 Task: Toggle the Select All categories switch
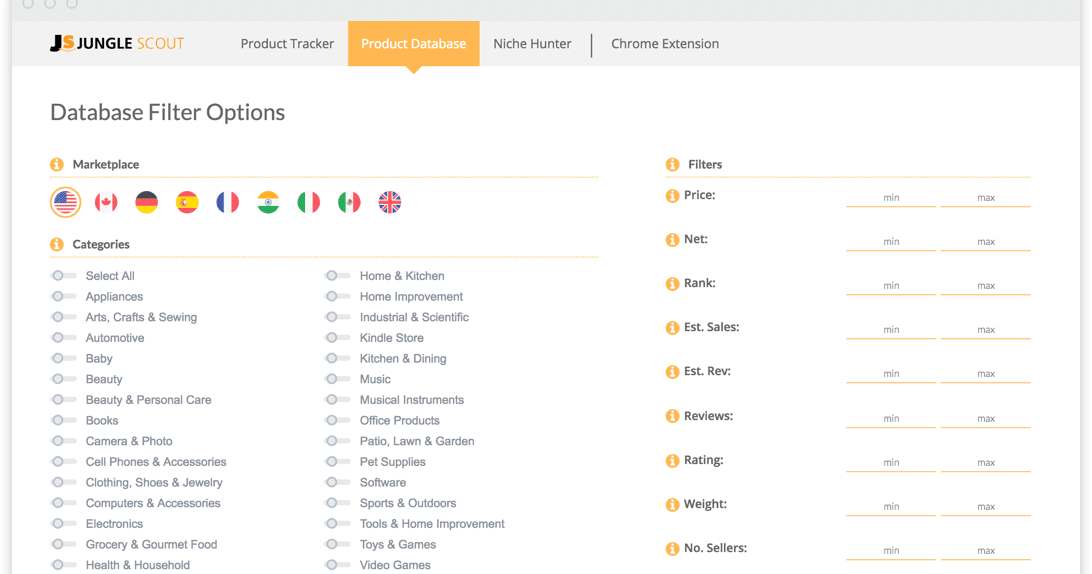(64, 276)
